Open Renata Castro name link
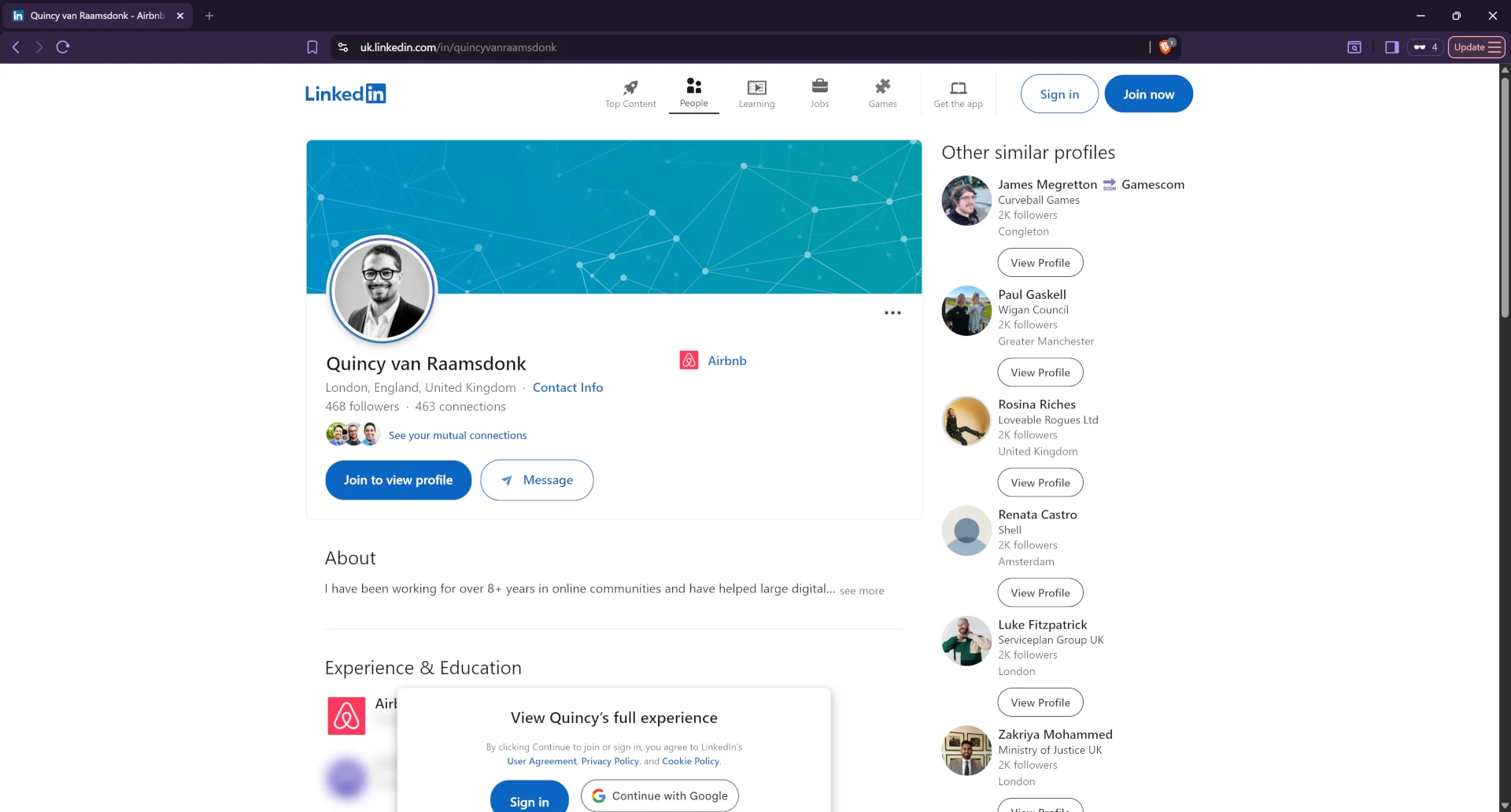The height and width of the screenshot is (812, 1511). (1037, 515)
